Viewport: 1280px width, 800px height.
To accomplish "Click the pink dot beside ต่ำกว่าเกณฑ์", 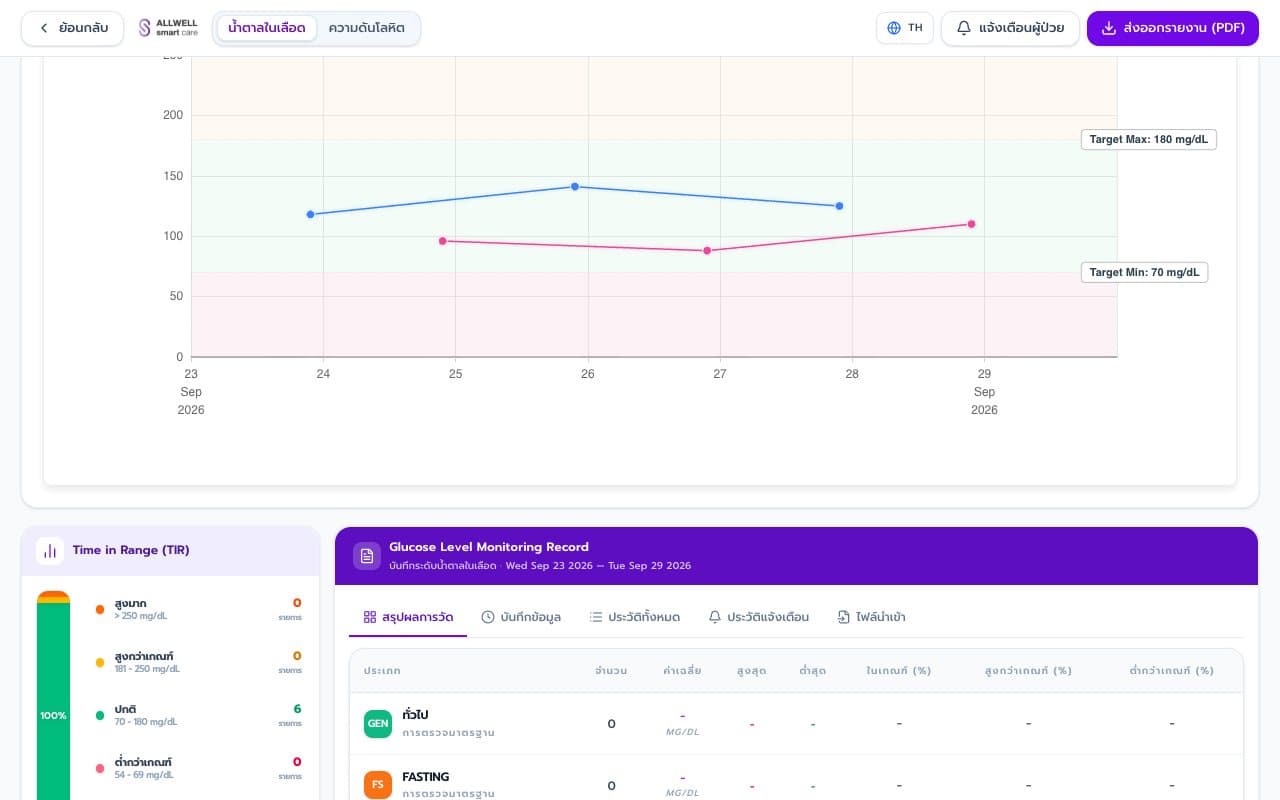I will (x=100, y=768).
